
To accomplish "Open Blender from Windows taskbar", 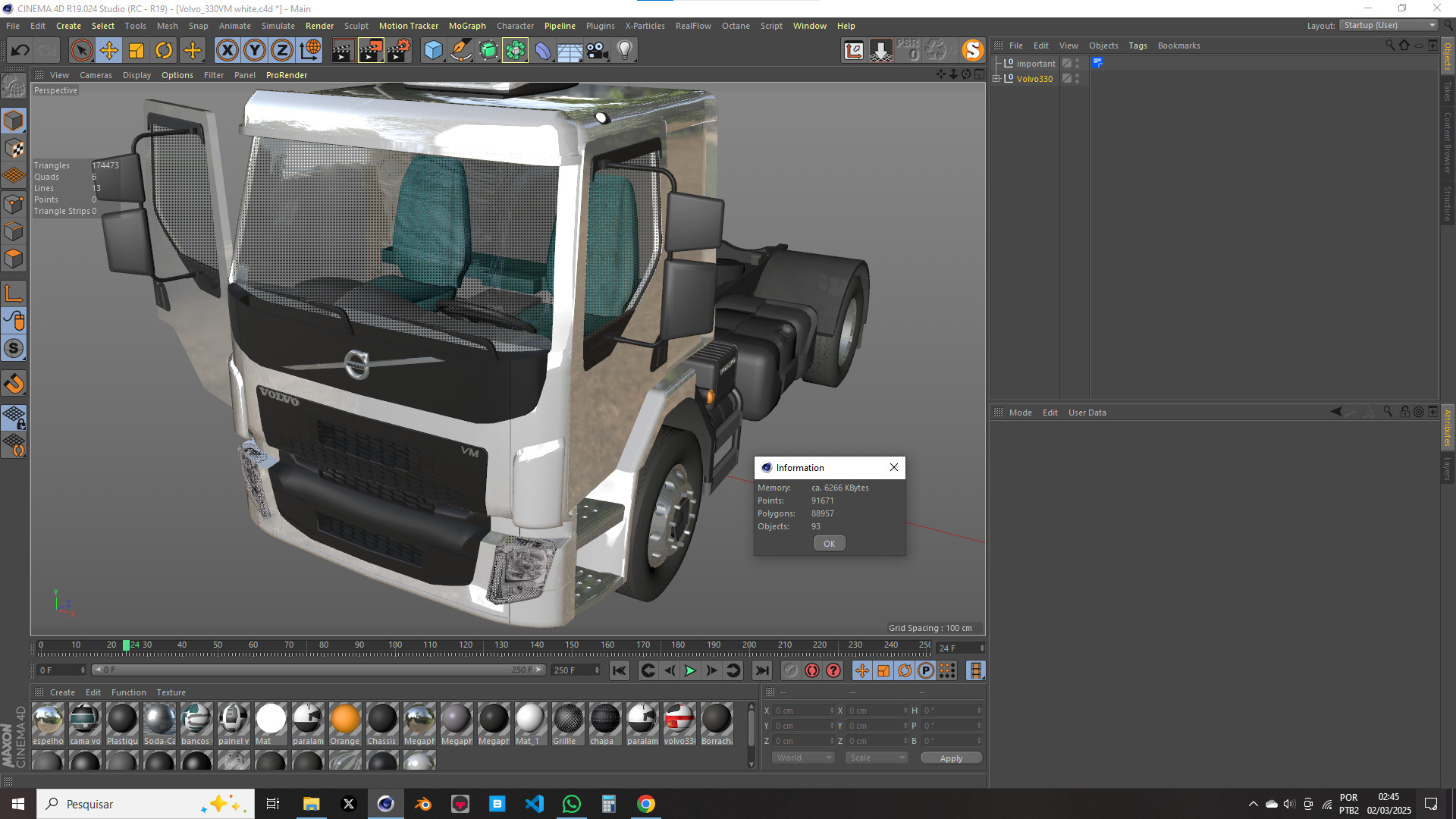I will click(423, 804).
